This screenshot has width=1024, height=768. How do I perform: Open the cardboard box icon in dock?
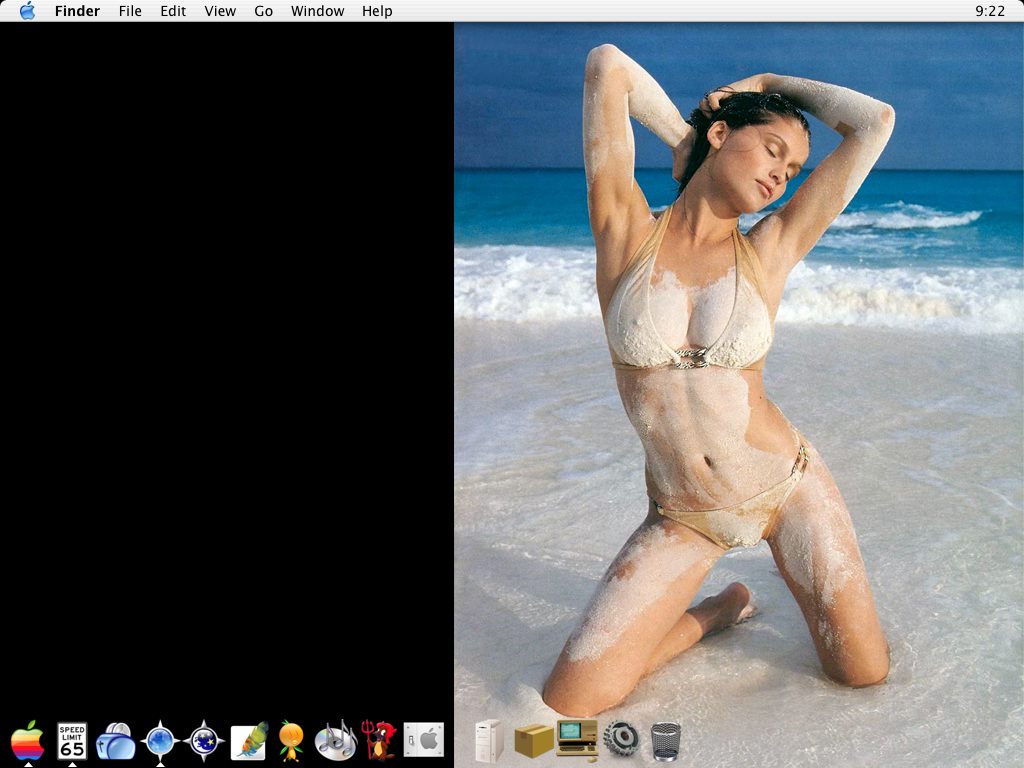pyautogui.click(x=534, y=741)
